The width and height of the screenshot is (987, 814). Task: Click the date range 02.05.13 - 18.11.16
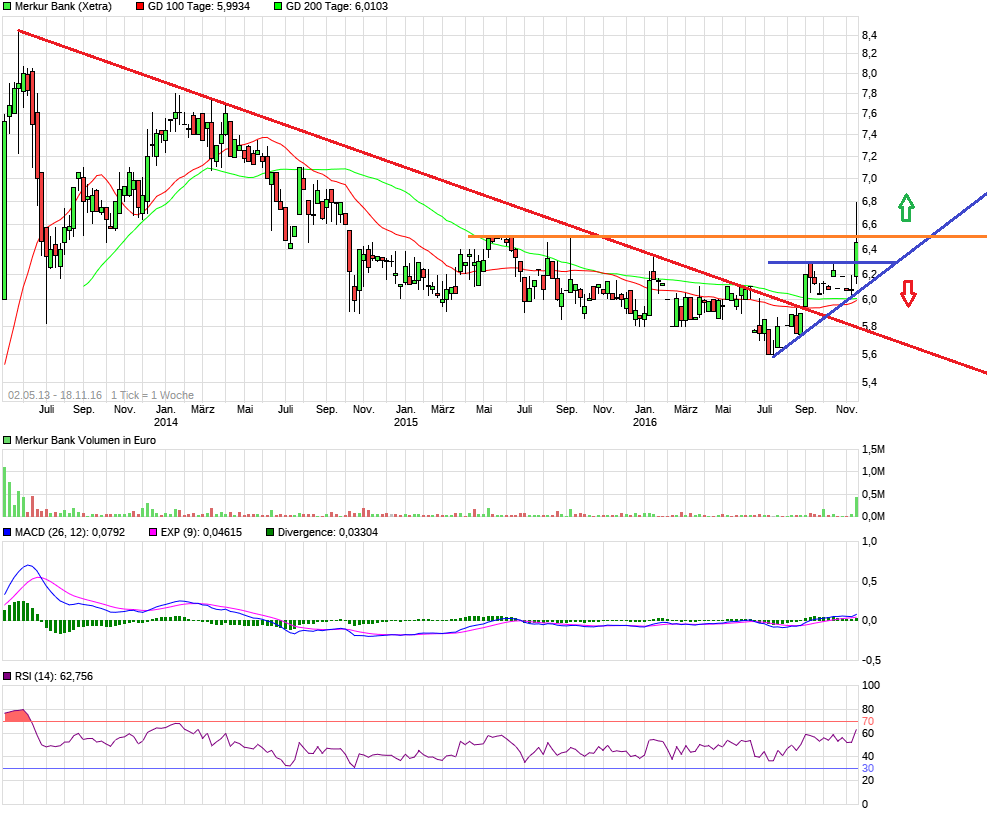point(53,395)
